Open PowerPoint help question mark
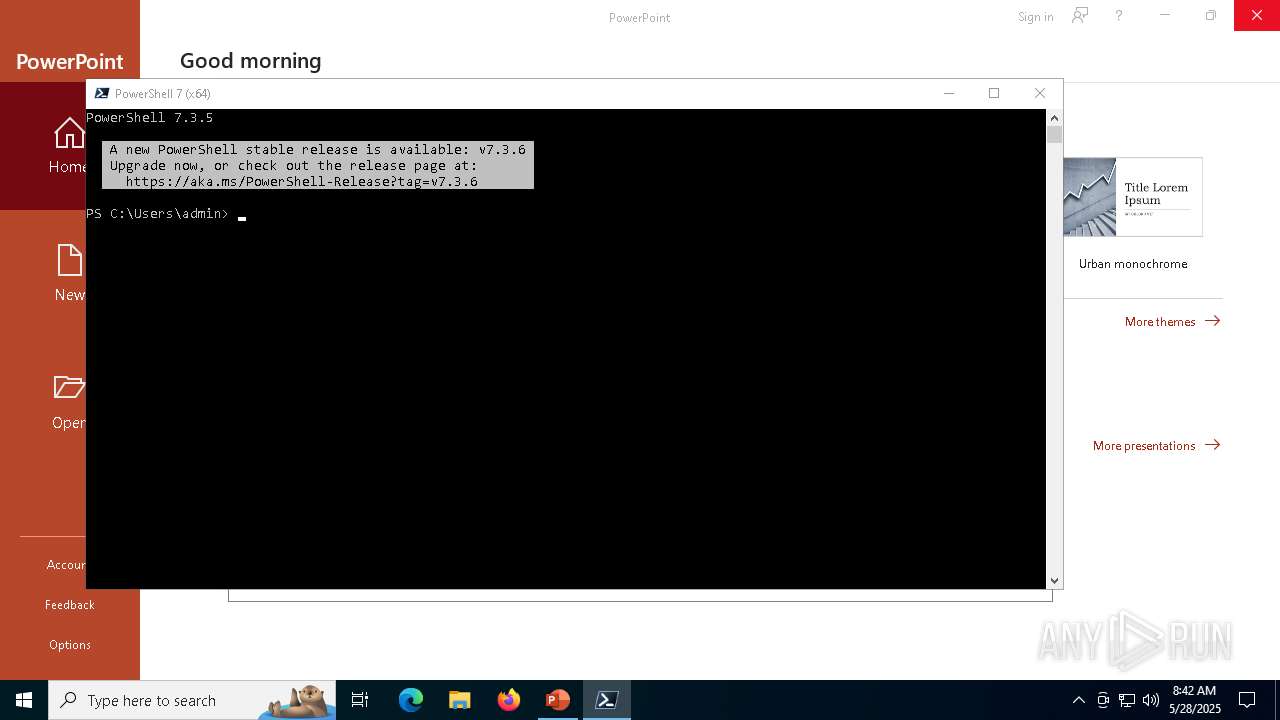This screenshot has height=720, width=1280. point(1119,16)
